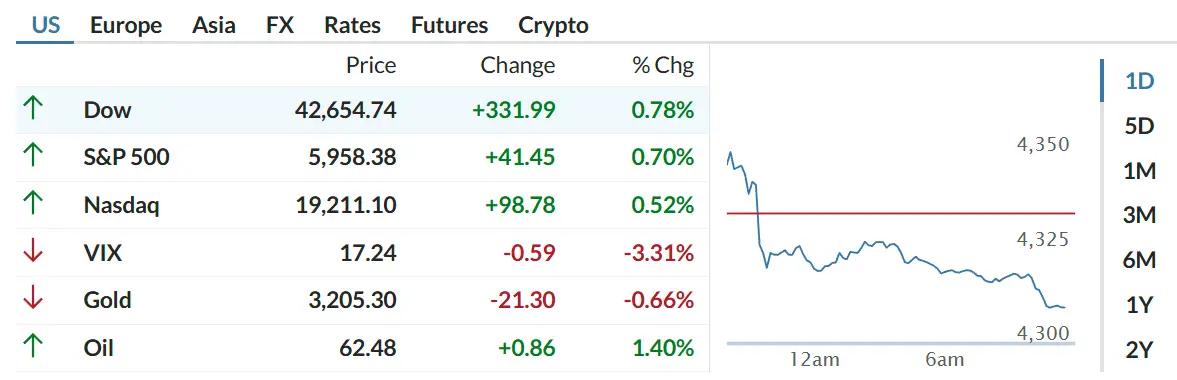Select the 1Y chart range

point(1139,306)
